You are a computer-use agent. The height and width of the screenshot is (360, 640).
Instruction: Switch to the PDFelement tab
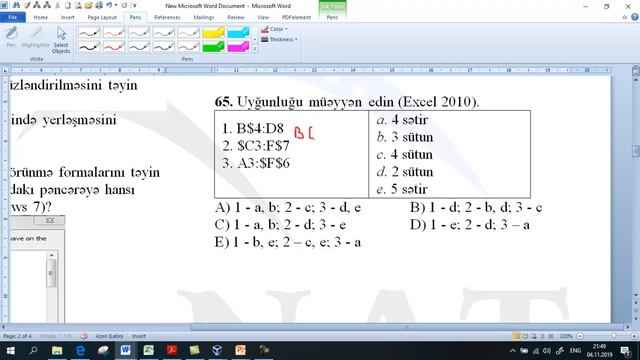point(296,18)
